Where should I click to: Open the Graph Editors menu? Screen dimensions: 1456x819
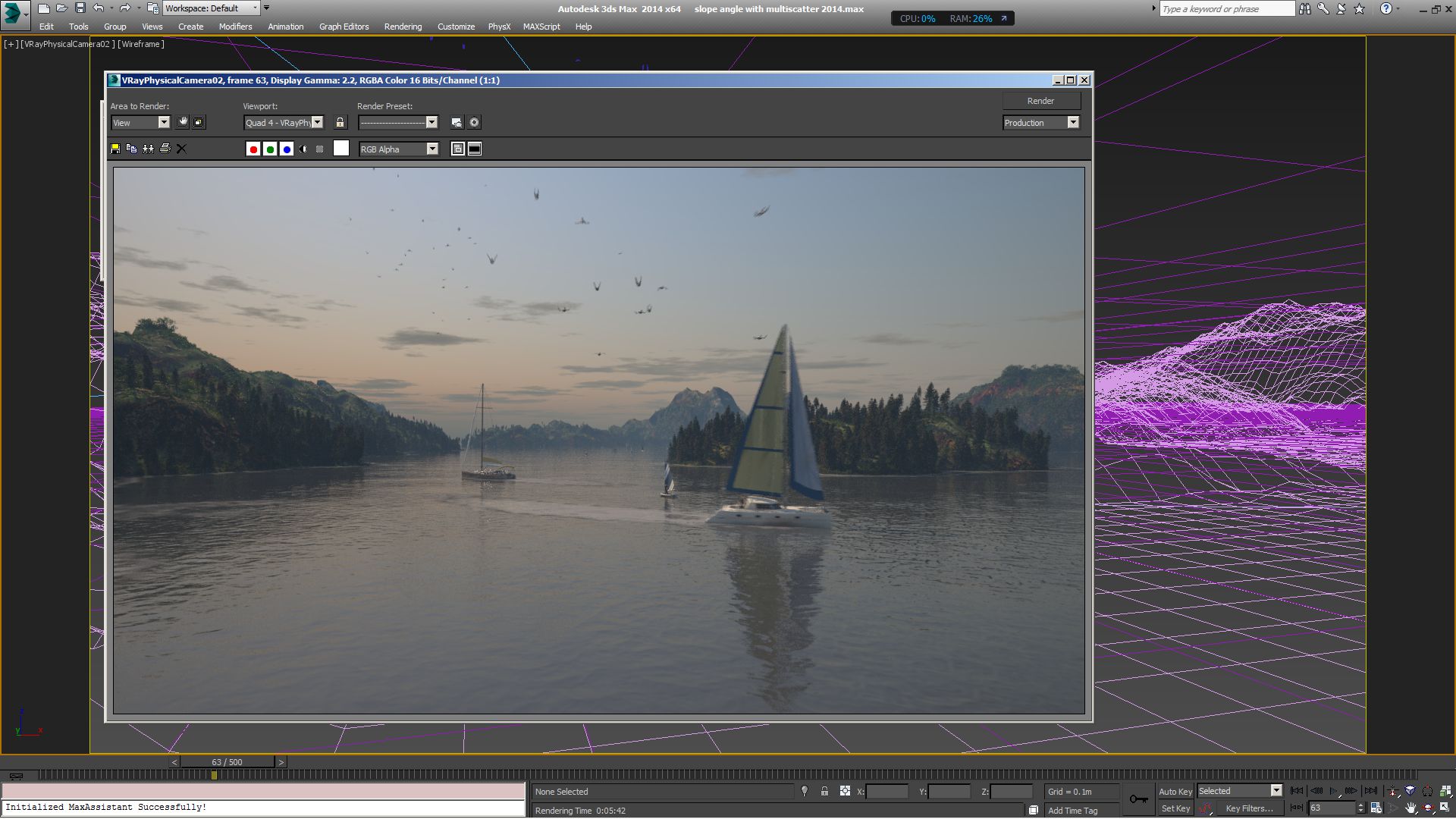click(344, 27)
